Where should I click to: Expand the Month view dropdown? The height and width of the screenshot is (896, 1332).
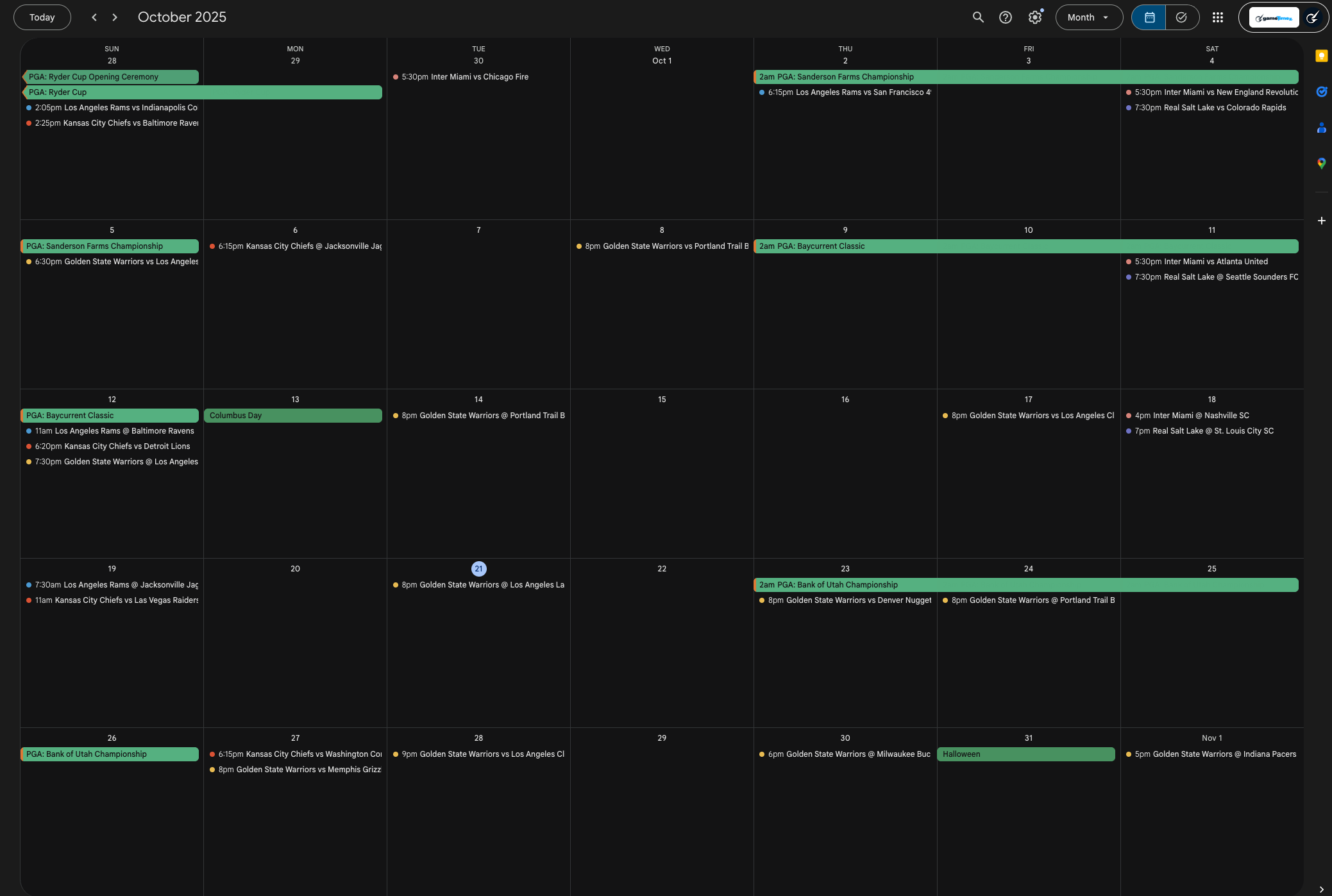click(x=1088, y=17)
